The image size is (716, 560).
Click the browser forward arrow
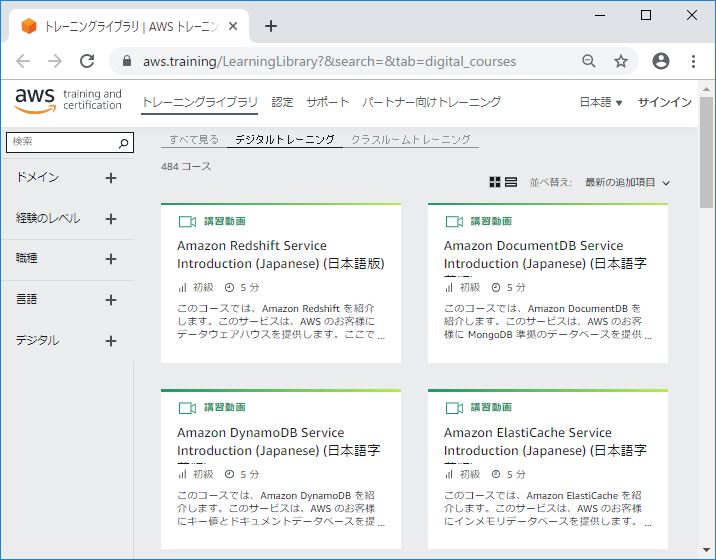point(55,61)
